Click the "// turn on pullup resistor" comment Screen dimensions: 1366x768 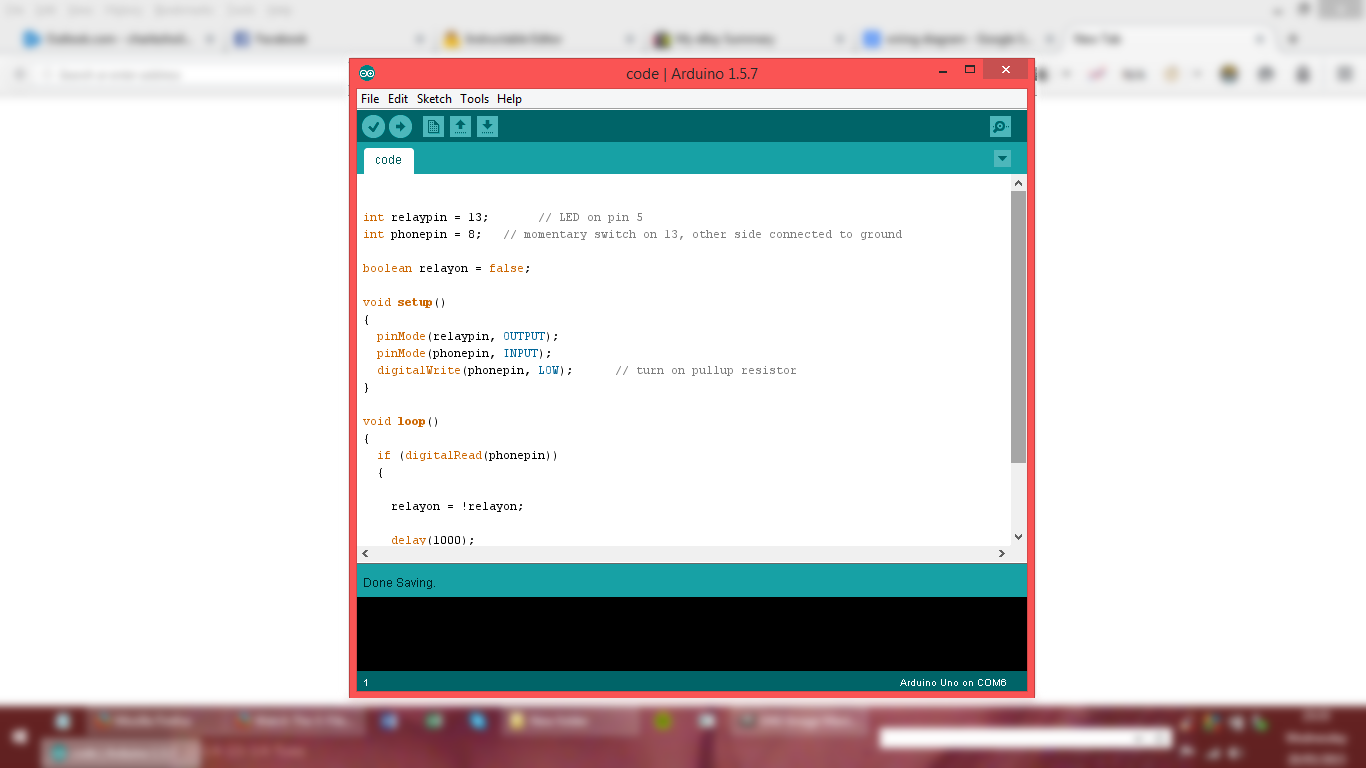coord(706,370)
